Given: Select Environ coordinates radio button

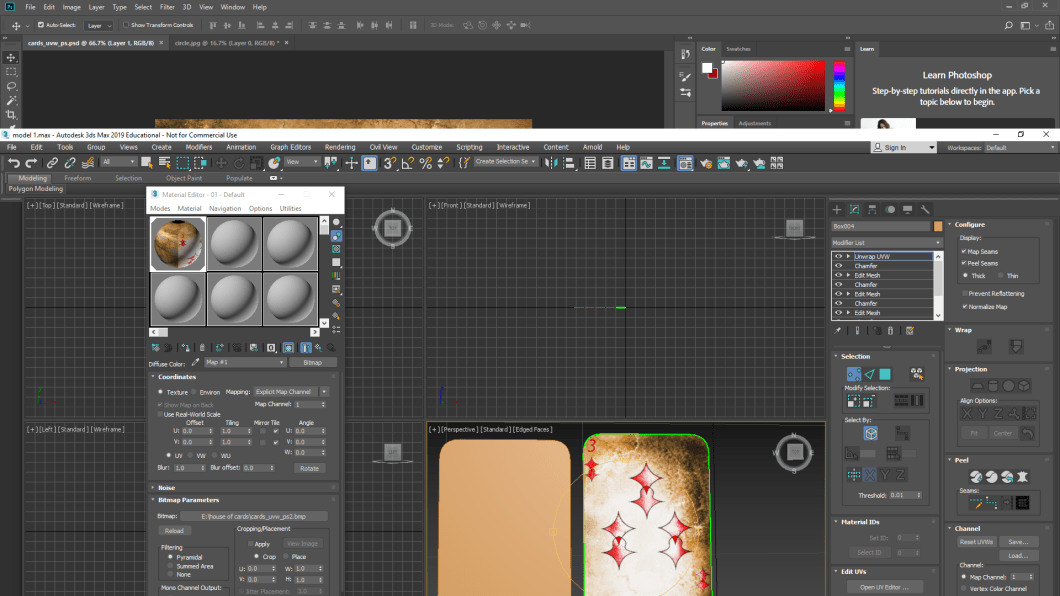Looking at the screenshot, I should pos(194,392).
